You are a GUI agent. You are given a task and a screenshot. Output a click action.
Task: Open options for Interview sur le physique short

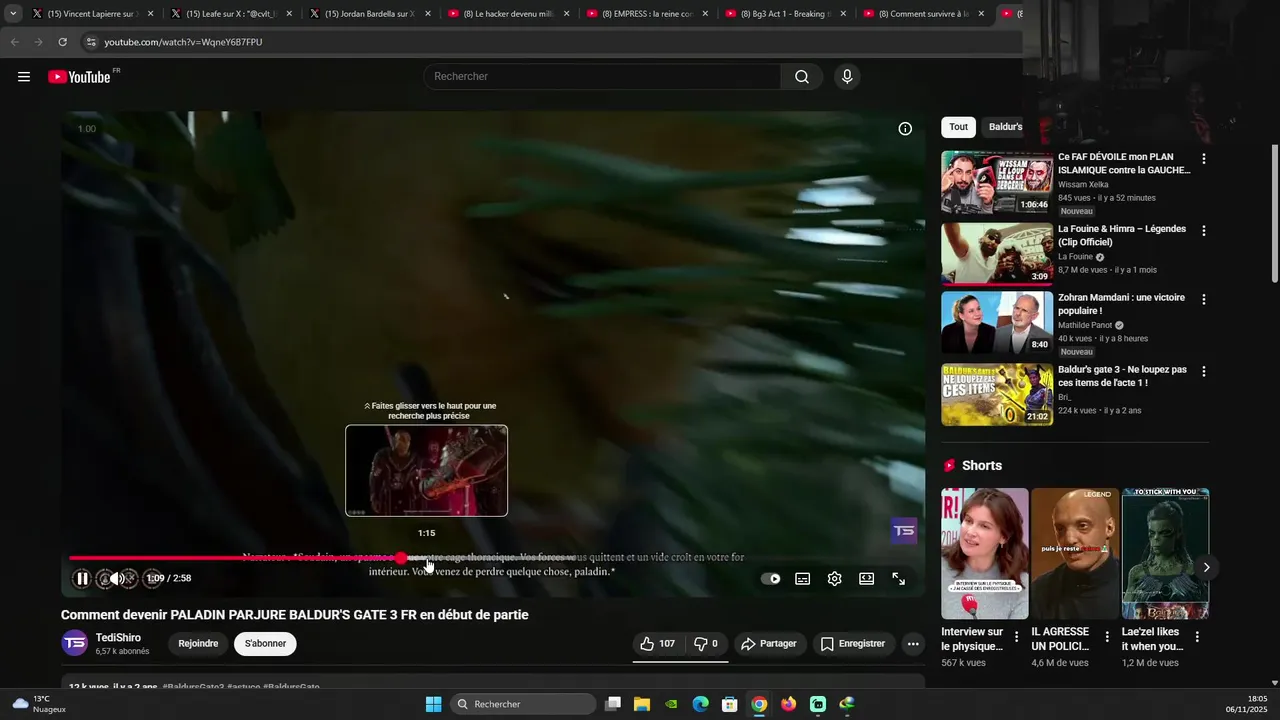tap(1017, 637)
